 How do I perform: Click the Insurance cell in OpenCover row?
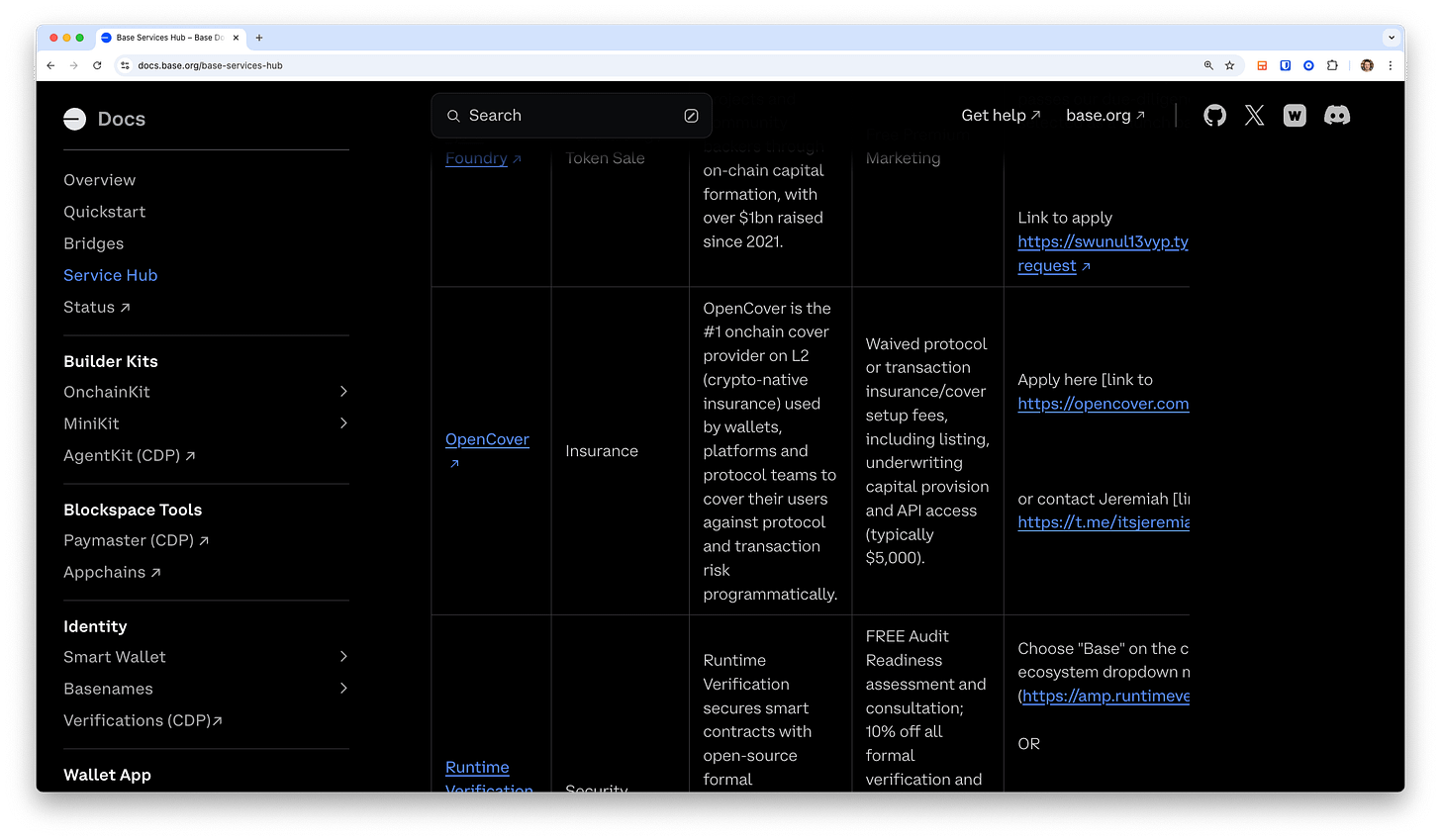tap(602, 451)
